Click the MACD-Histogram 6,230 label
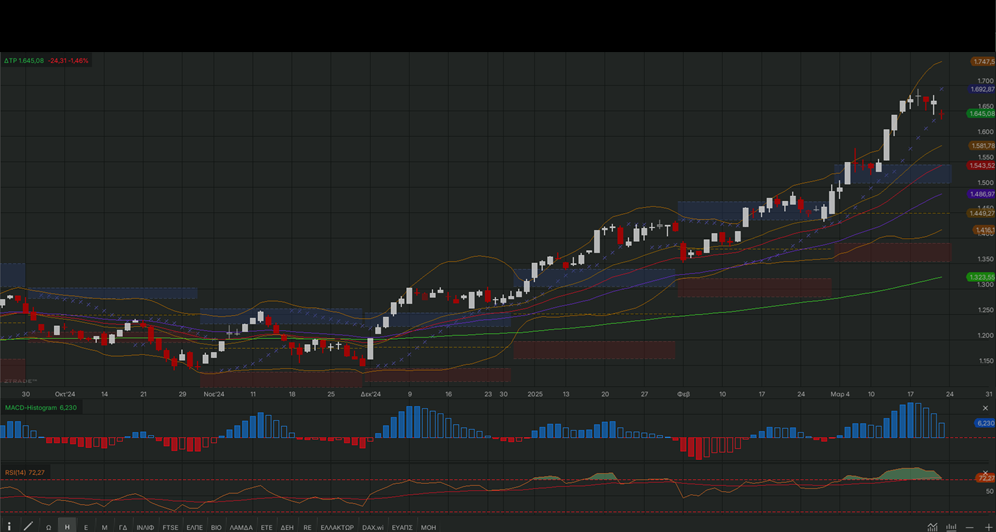The image size is (996, 532). point(41,408)
